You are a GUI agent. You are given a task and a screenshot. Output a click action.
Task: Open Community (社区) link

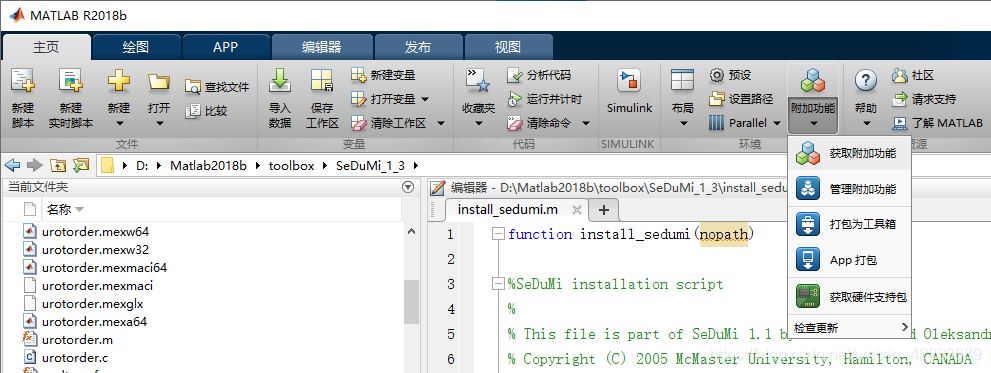click(913, 75)
